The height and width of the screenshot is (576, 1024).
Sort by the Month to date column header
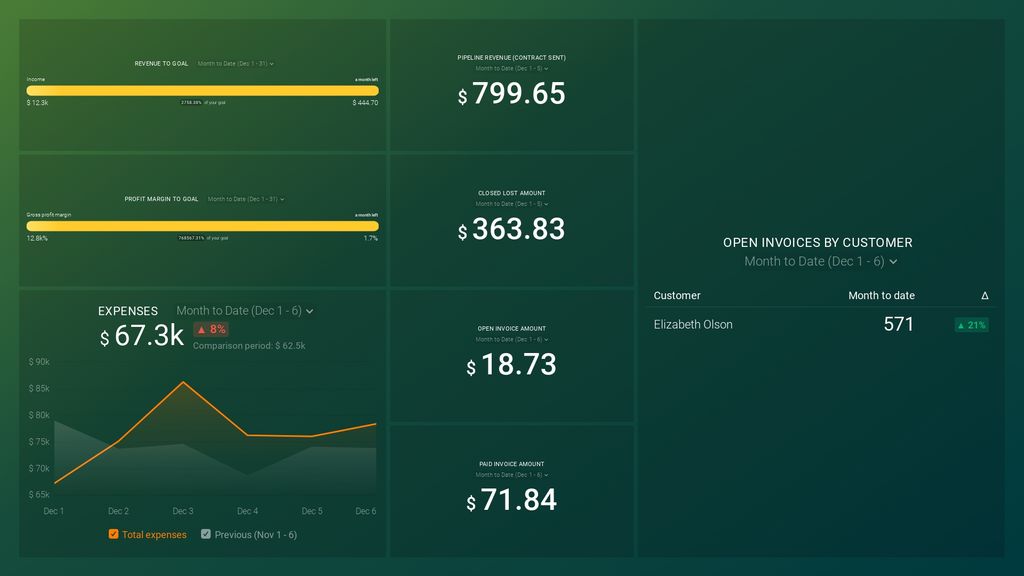[x=881, y=296]
